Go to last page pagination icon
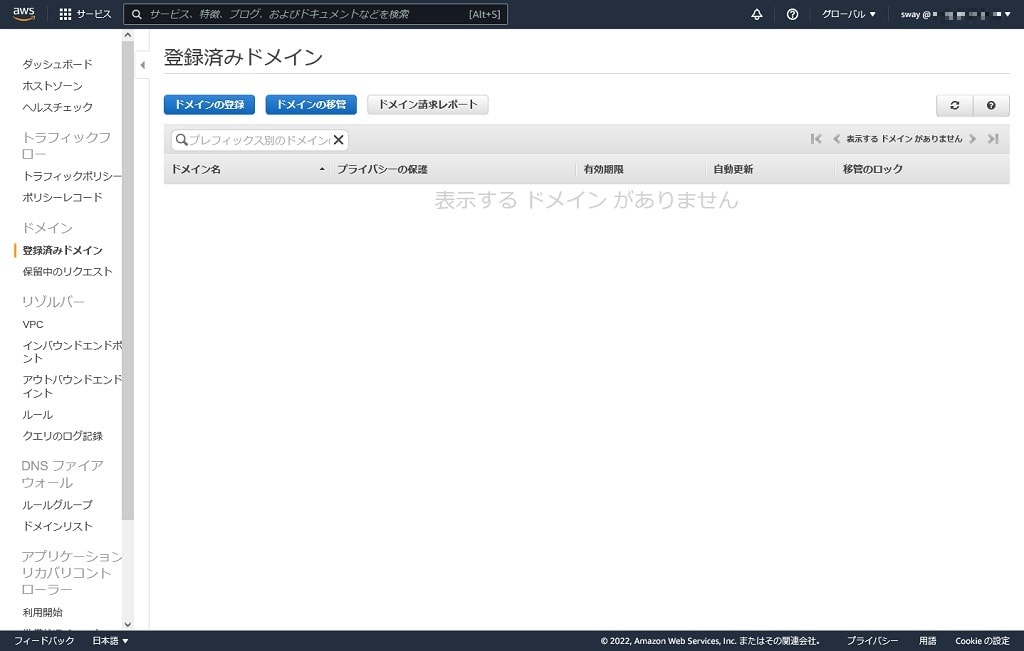This screenshot has width=1024, height=651. point(993,138)
